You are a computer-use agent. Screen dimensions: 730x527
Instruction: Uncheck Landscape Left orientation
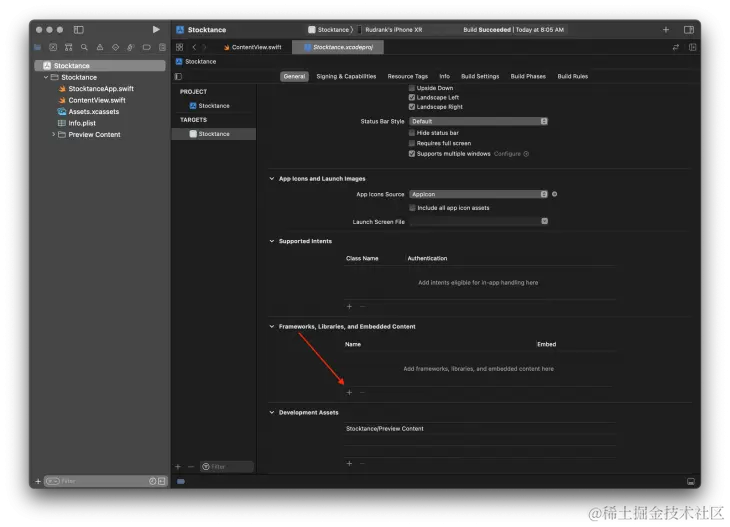[412, 97]
